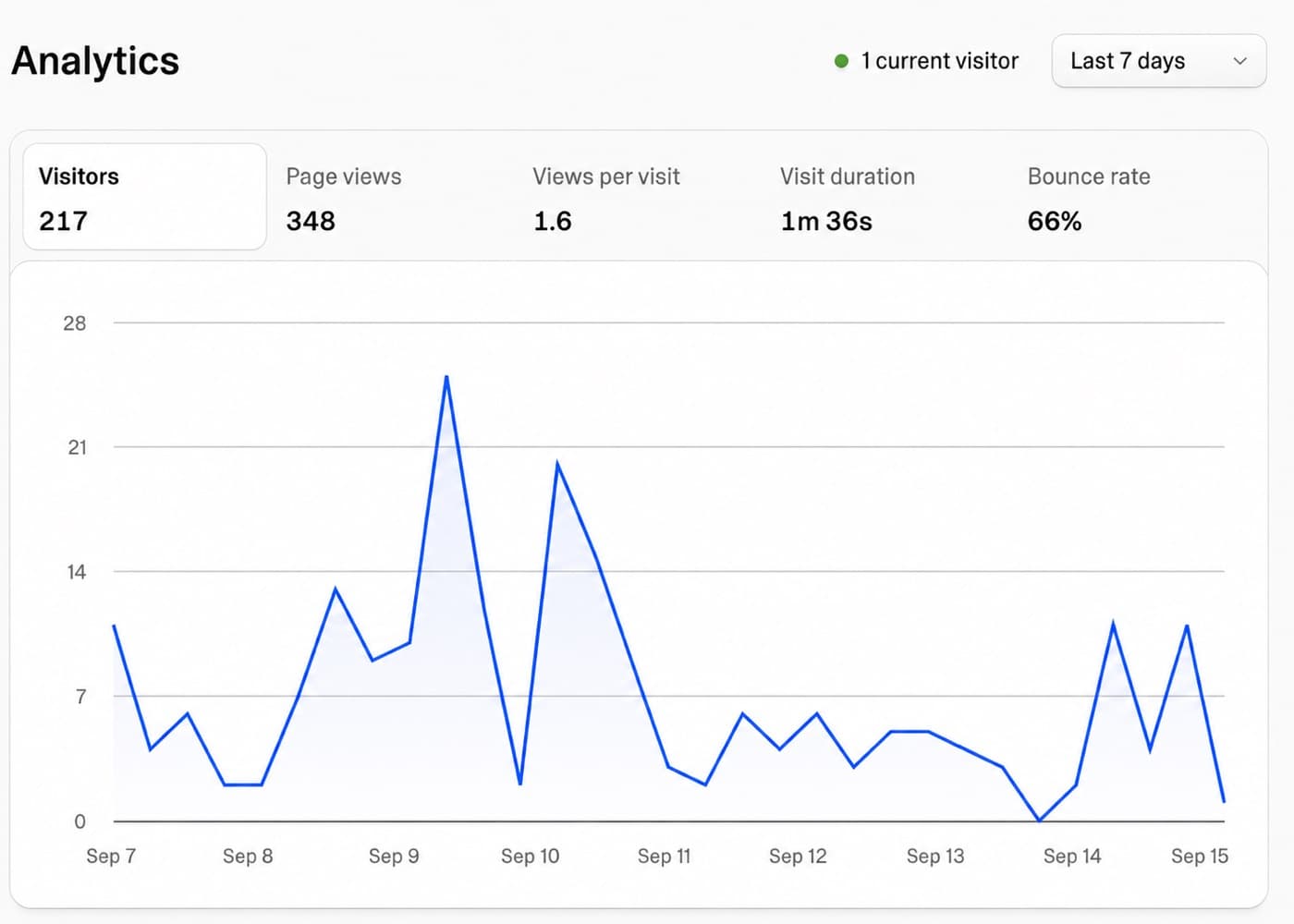
Task: Click the 1 current visitor indicator text
Action: click(x=939, y=61)
